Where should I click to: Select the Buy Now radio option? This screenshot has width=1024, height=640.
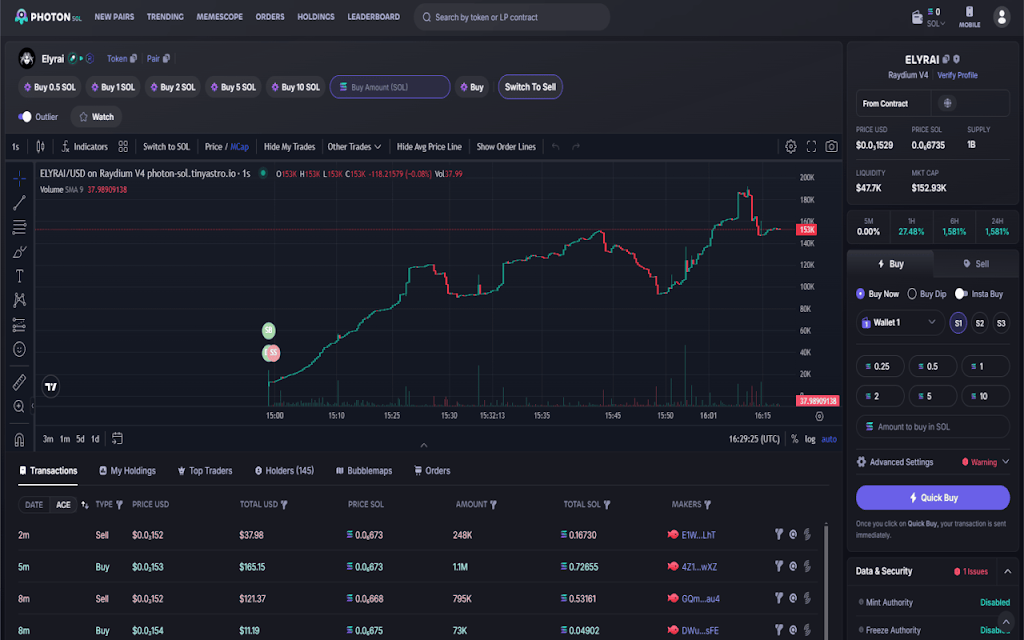(x=860, y=294)
